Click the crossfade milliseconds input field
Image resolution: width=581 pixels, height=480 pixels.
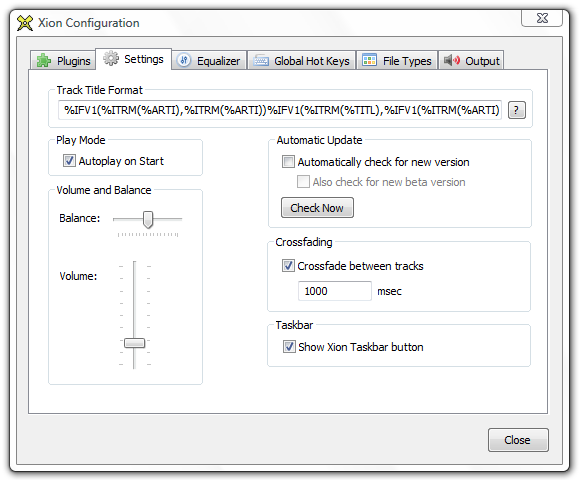(335, 291)
